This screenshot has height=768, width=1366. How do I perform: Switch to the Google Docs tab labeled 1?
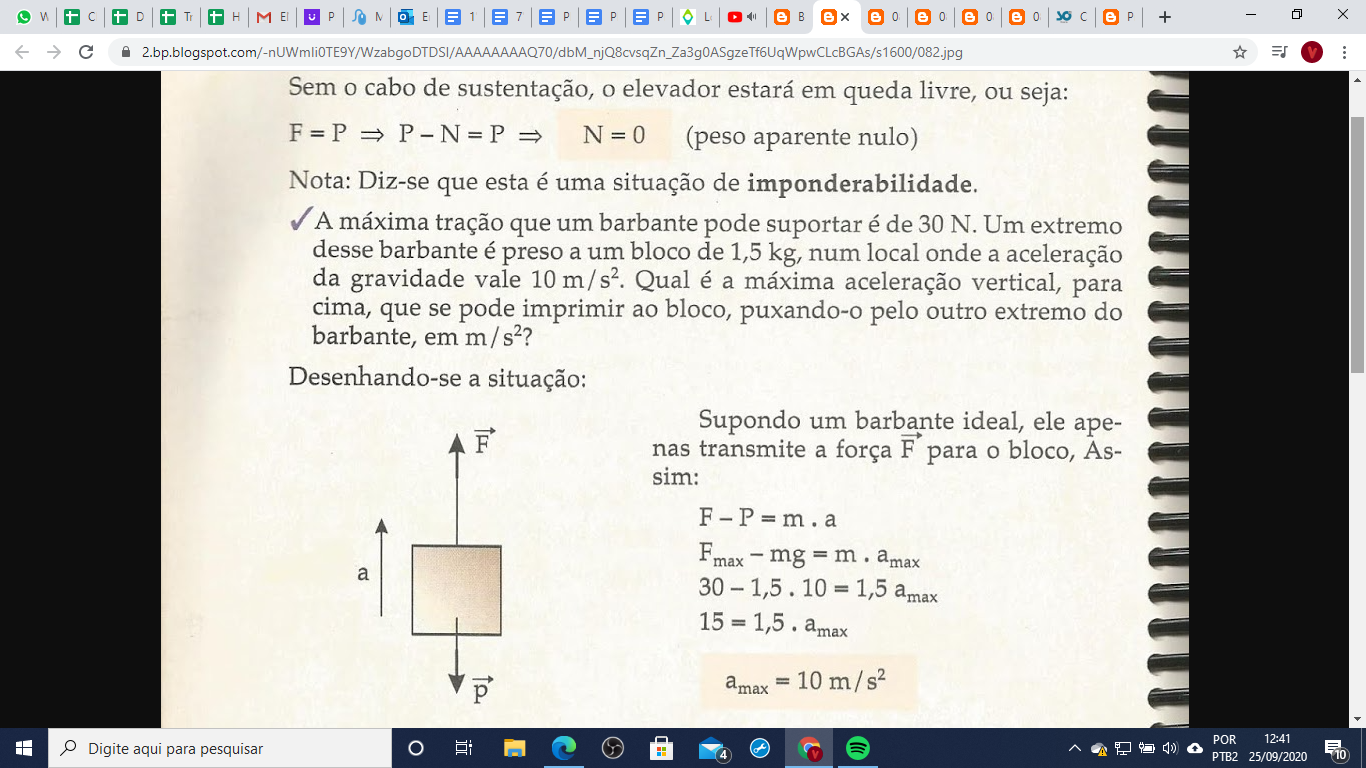click(x=461, y=17)
